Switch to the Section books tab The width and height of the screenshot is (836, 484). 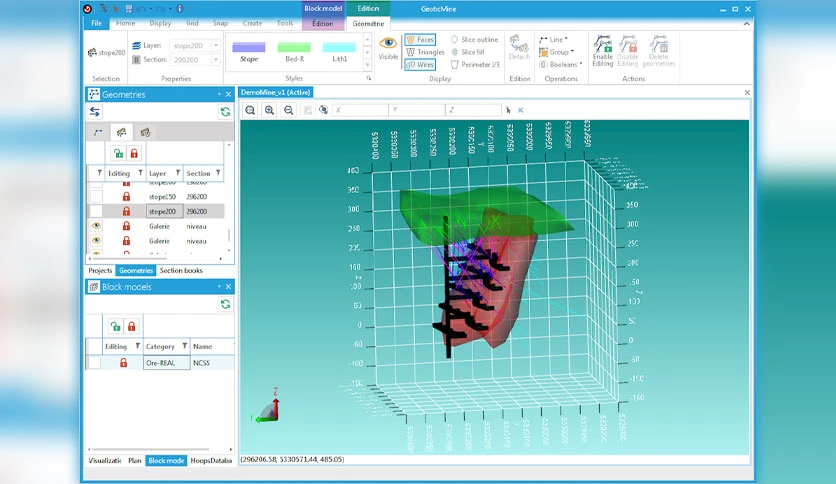(181, 270)
